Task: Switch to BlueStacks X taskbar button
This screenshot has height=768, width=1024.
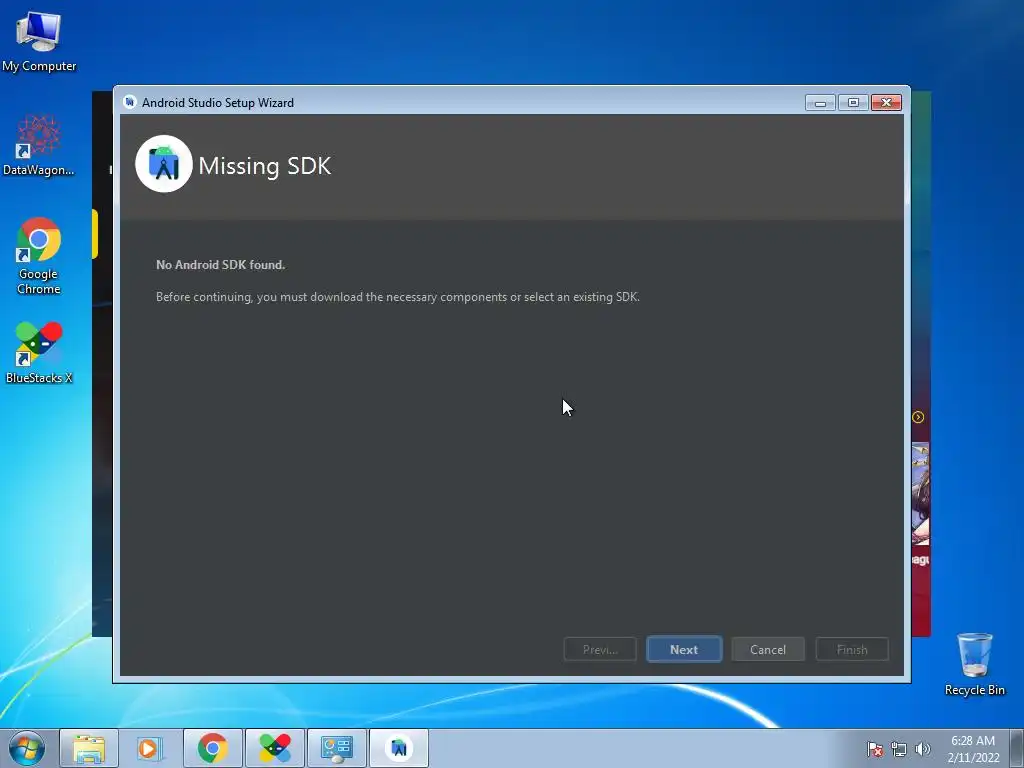Action: pos(274,748)
